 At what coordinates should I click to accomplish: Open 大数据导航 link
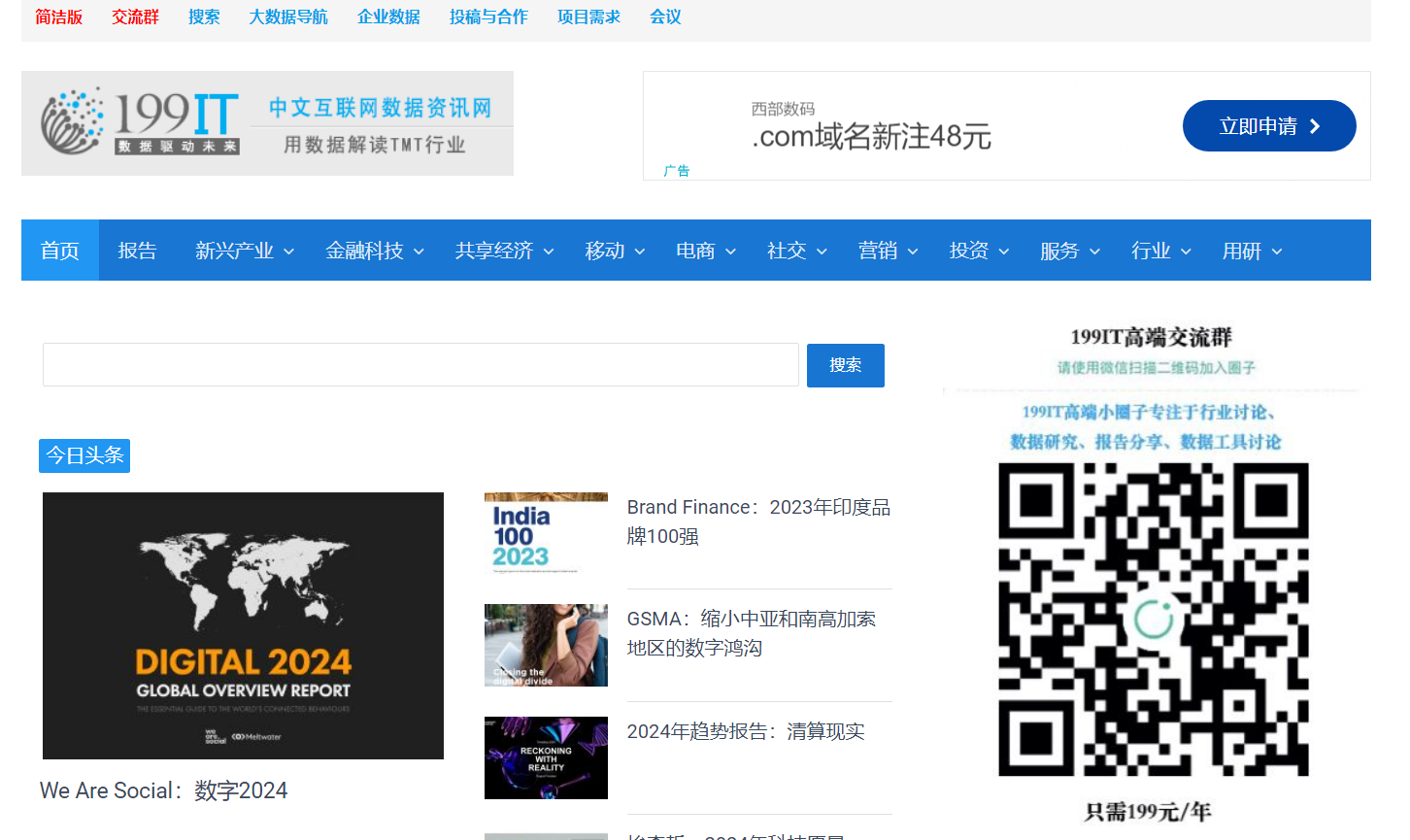(288, 17)
